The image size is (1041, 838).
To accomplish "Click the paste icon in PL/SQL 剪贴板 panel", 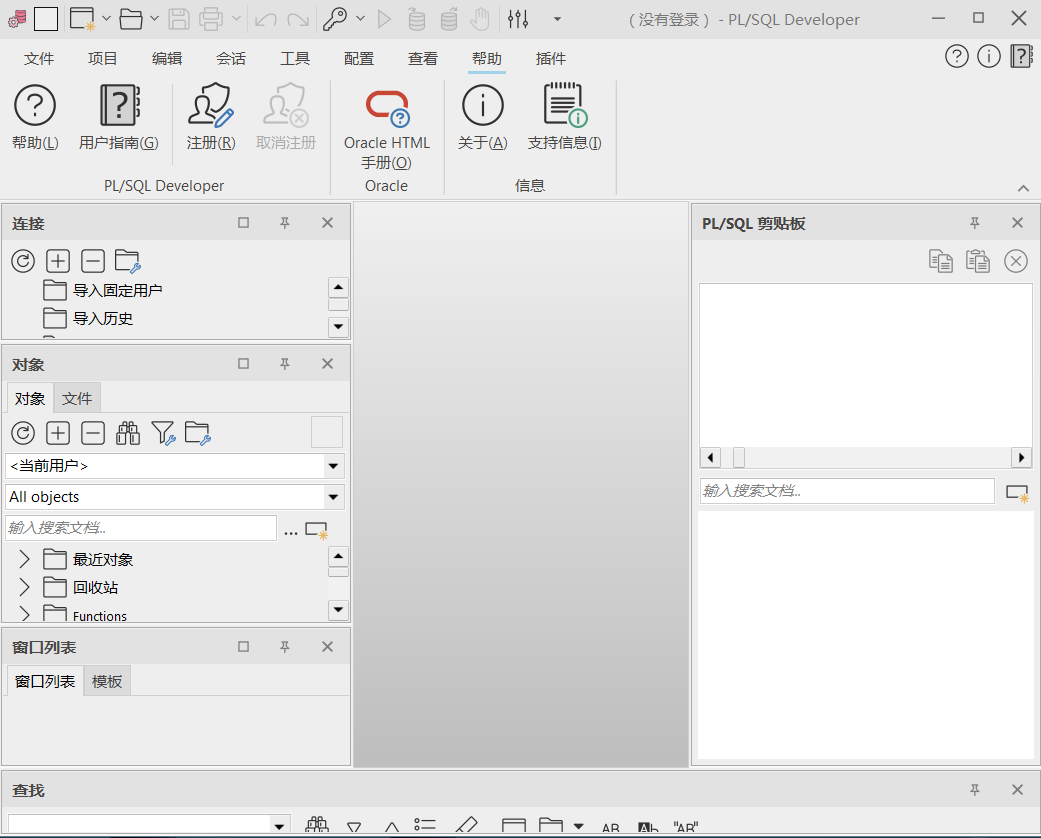I will pyautogui.click(x=978, y=261).
